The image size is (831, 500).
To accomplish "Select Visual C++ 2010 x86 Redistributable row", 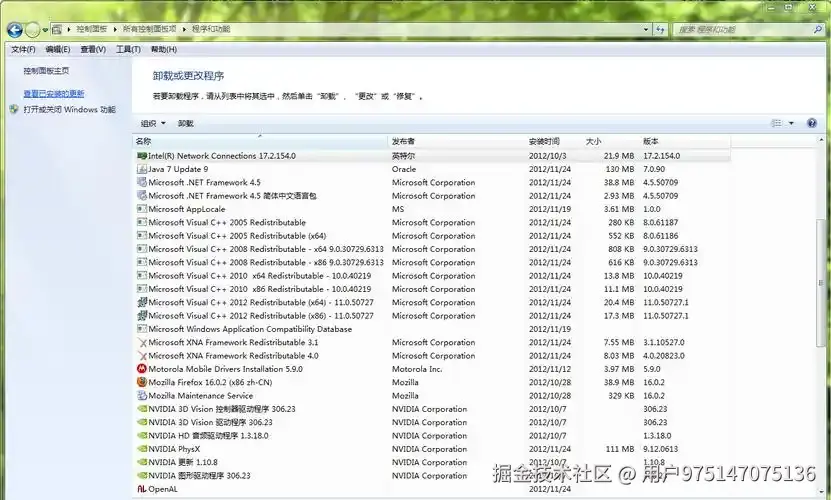I will click(x=433, y=289).
